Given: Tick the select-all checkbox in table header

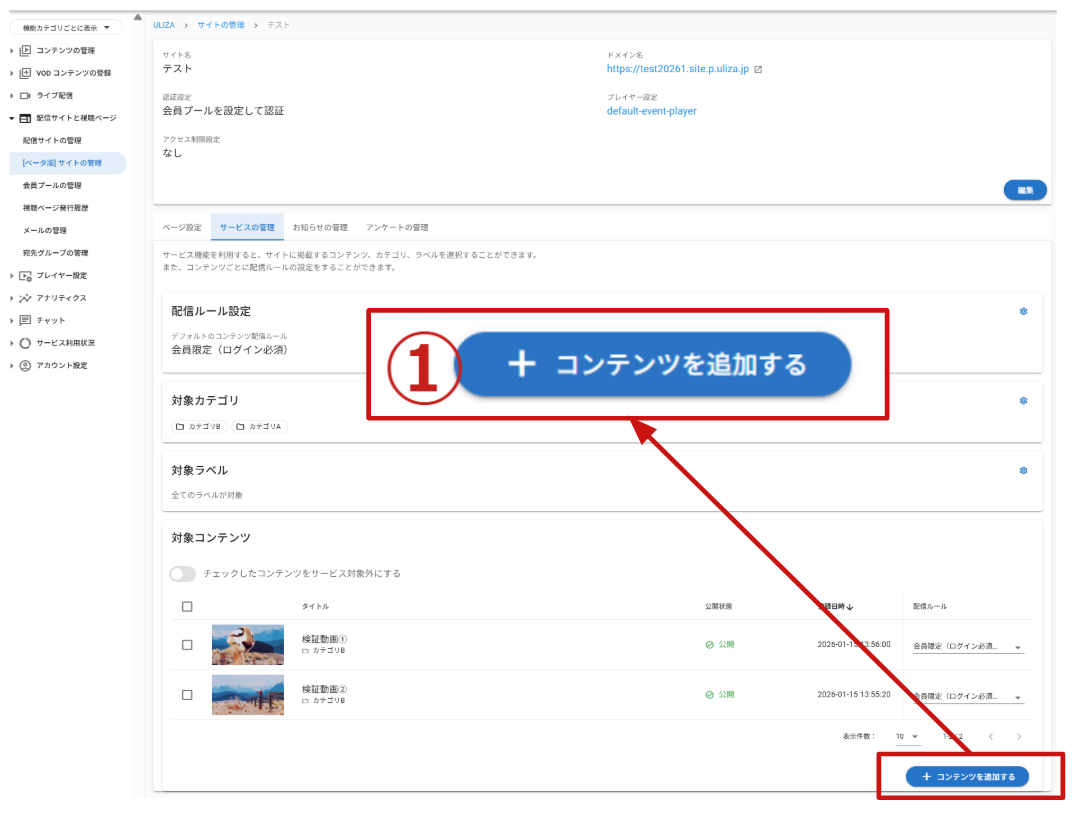Looking at the screenshot, I should point(187,607).
